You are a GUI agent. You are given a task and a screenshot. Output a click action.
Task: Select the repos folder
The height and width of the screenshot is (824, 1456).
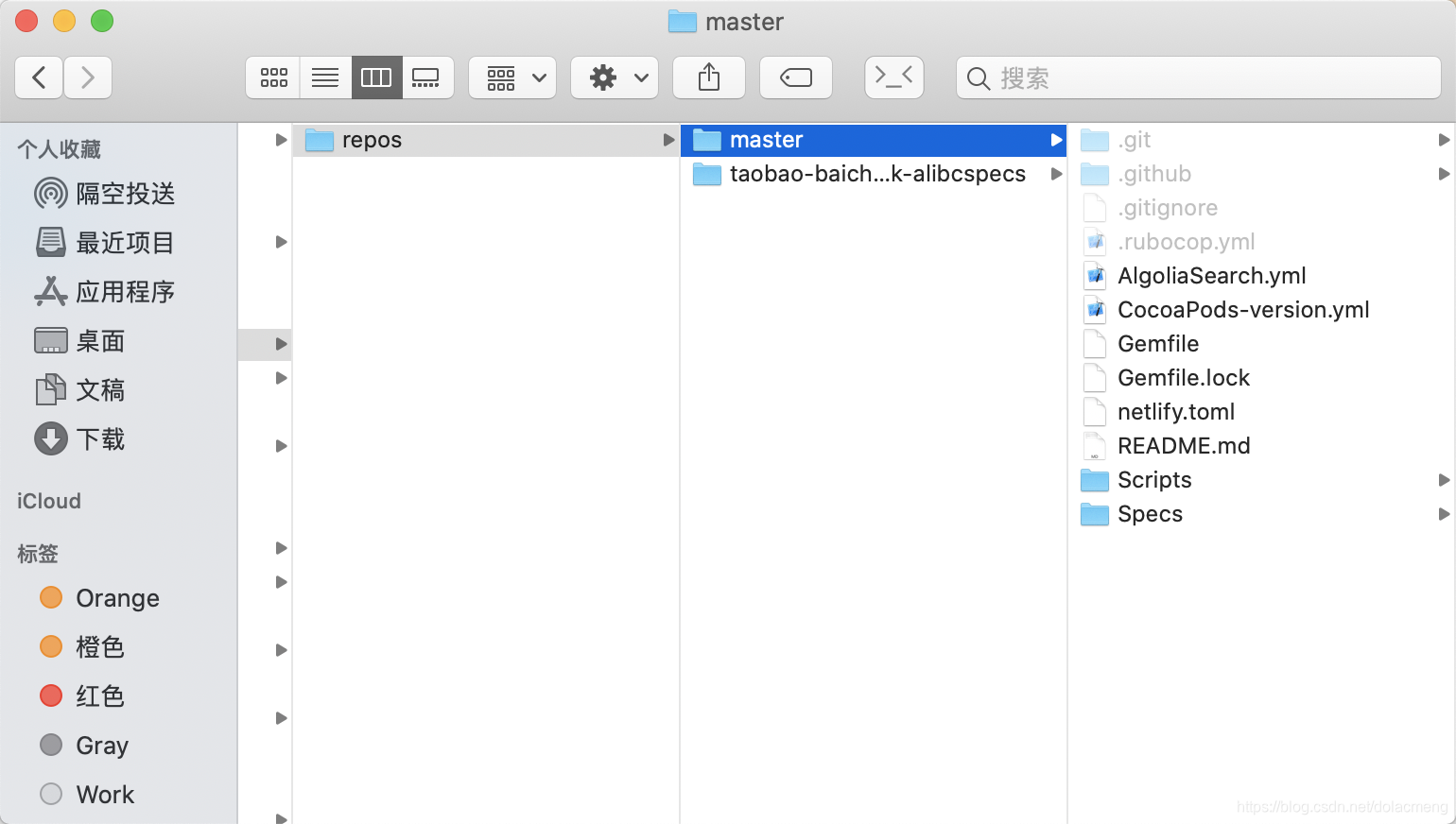coord(486,140)
